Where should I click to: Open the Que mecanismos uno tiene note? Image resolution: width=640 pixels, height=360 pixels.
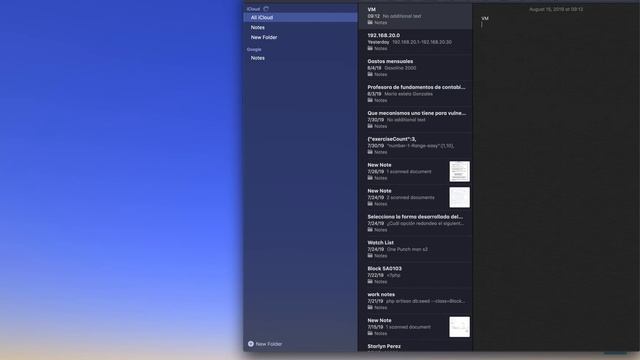[416, 120]
